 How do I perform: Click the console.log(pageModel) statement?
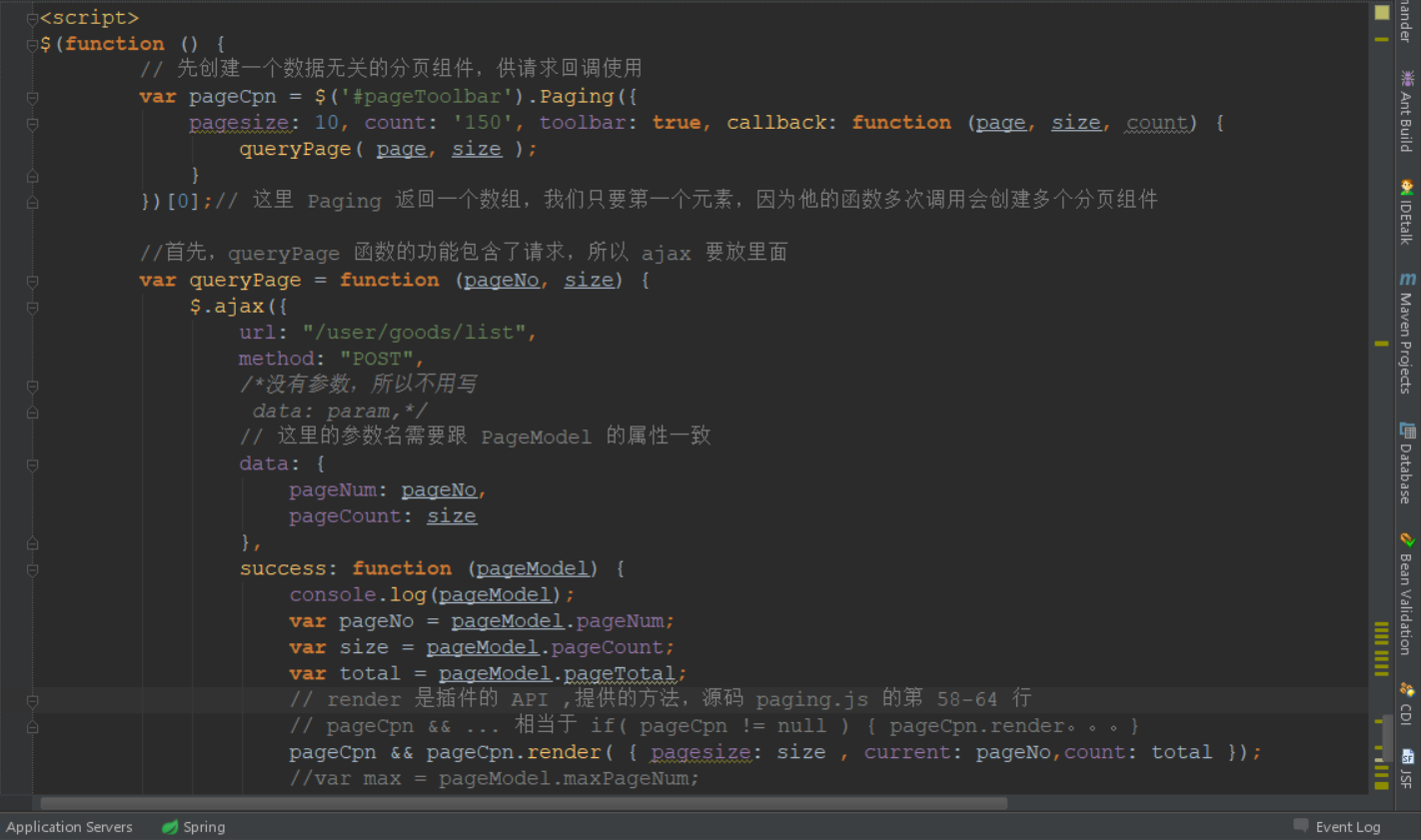coord(432,595)
